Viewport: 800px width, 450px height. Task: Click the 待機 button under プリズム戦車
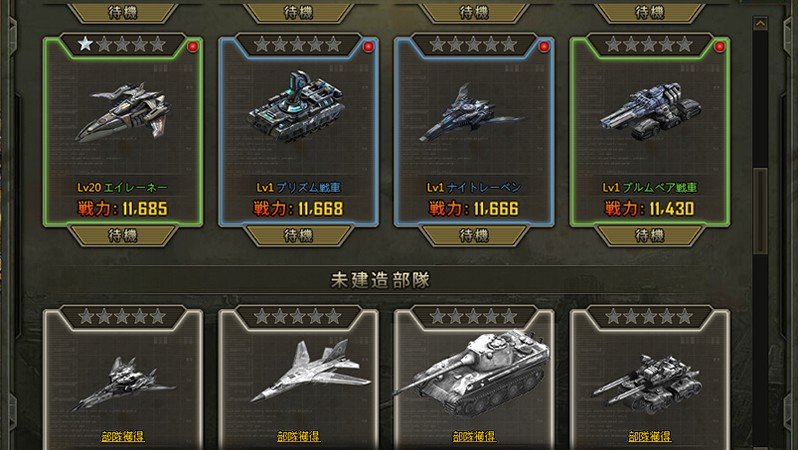[x=298, y=236]
